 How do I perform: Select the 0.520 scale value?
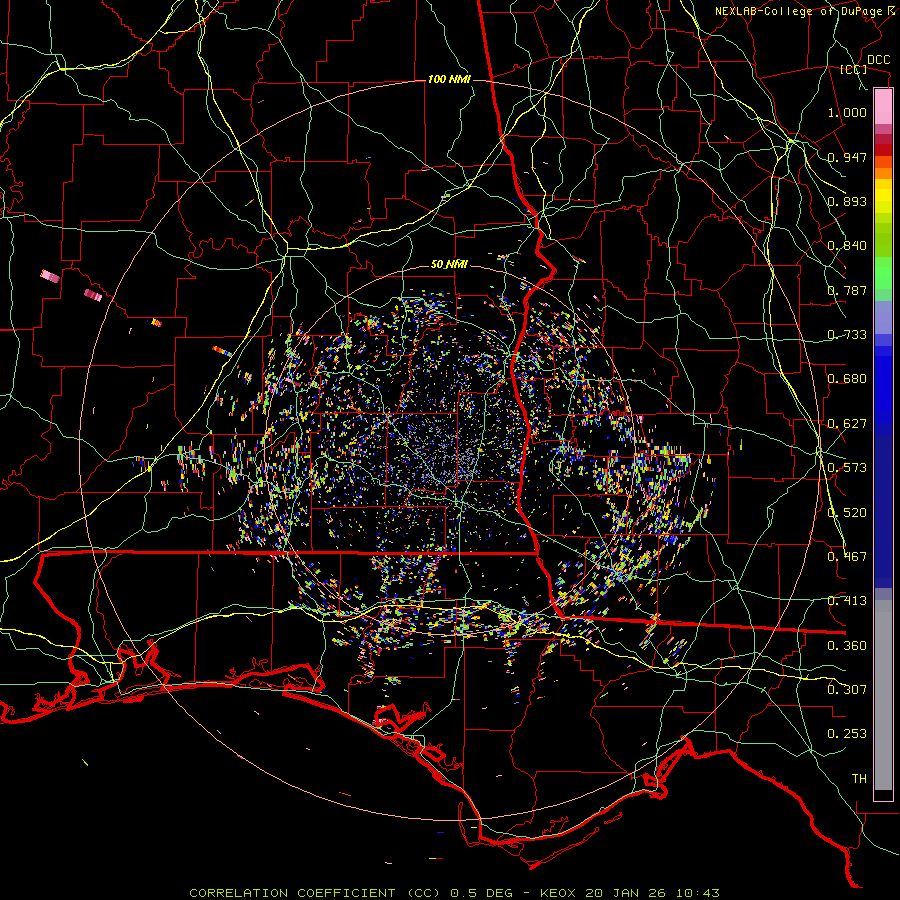click(847, 513)
